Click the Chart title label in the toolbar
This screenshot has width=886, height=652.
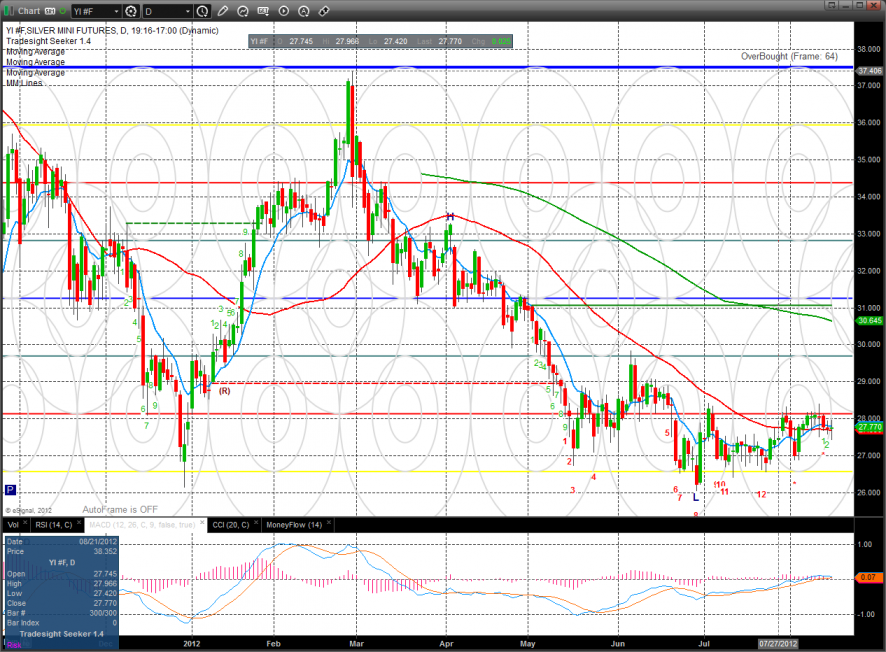pyautogui.click(x=29, y=11)
